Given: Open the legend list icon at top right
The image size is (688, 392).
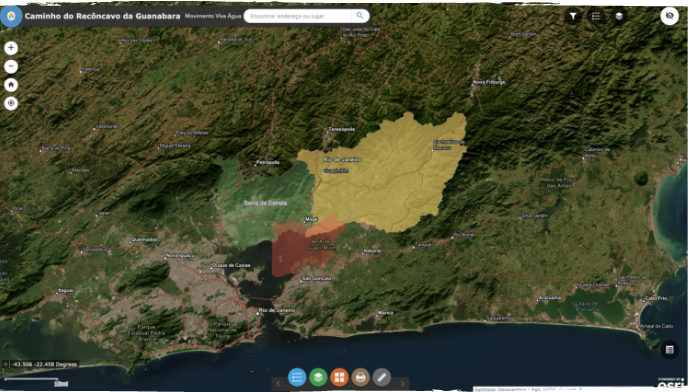Looking at the screenshot, I should (x=596, y=16).
